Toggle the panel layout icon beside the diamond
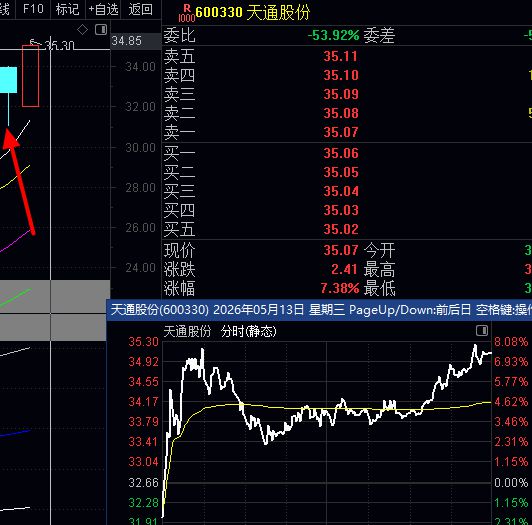This screenshot has width=532, height=525. point(101,30)
